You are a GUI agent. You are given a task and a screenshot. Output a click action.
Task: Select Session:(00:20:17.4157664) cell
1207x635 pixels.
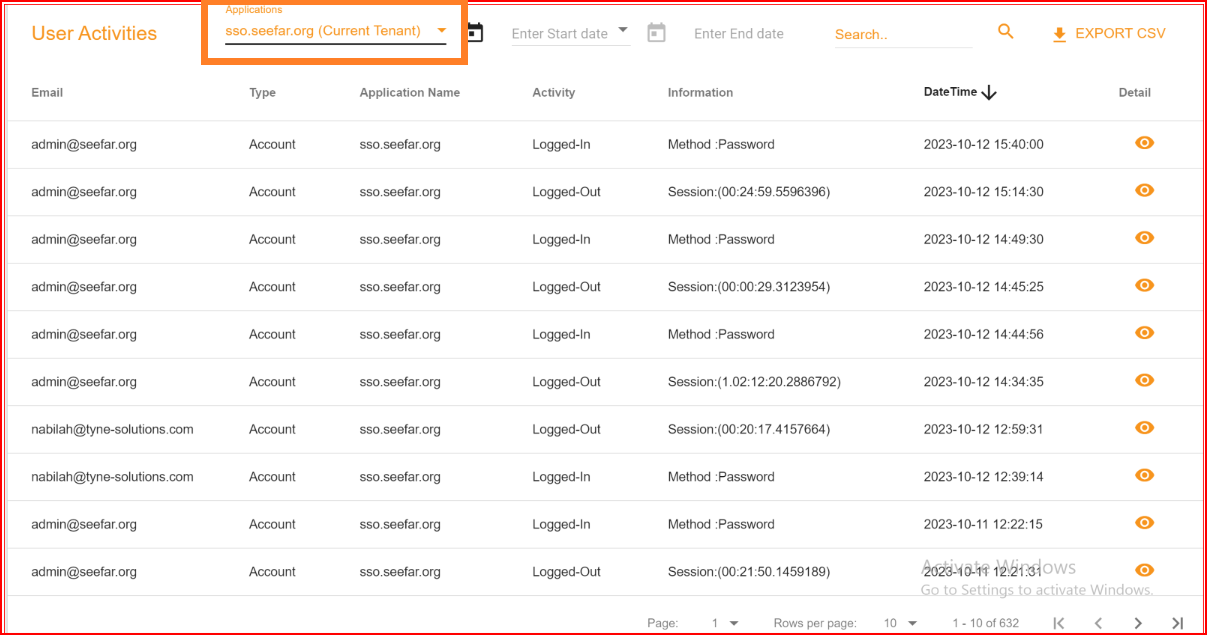pos(749,429)
